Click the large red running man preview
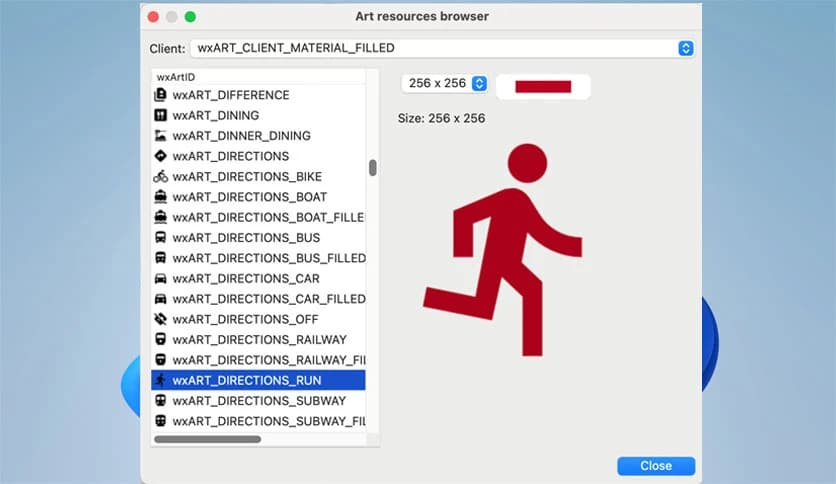 503,249
